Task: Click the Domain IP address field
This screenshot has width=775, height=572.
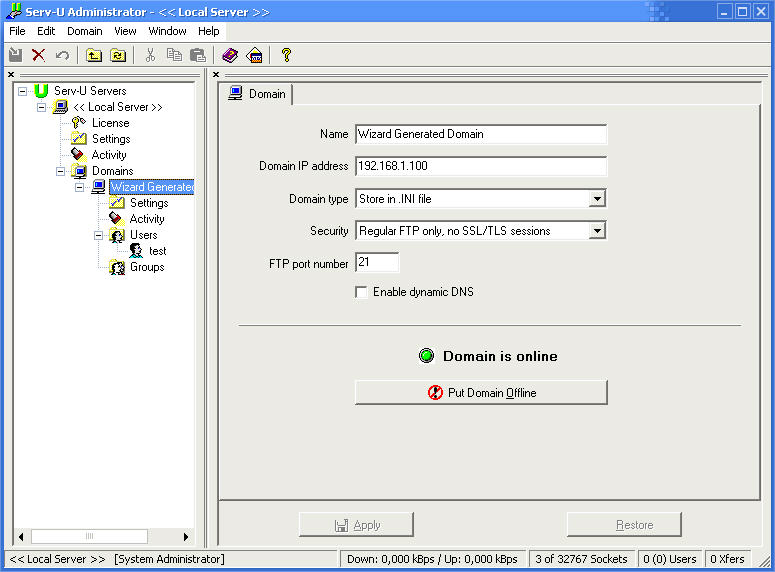Action: pos(481,166)
